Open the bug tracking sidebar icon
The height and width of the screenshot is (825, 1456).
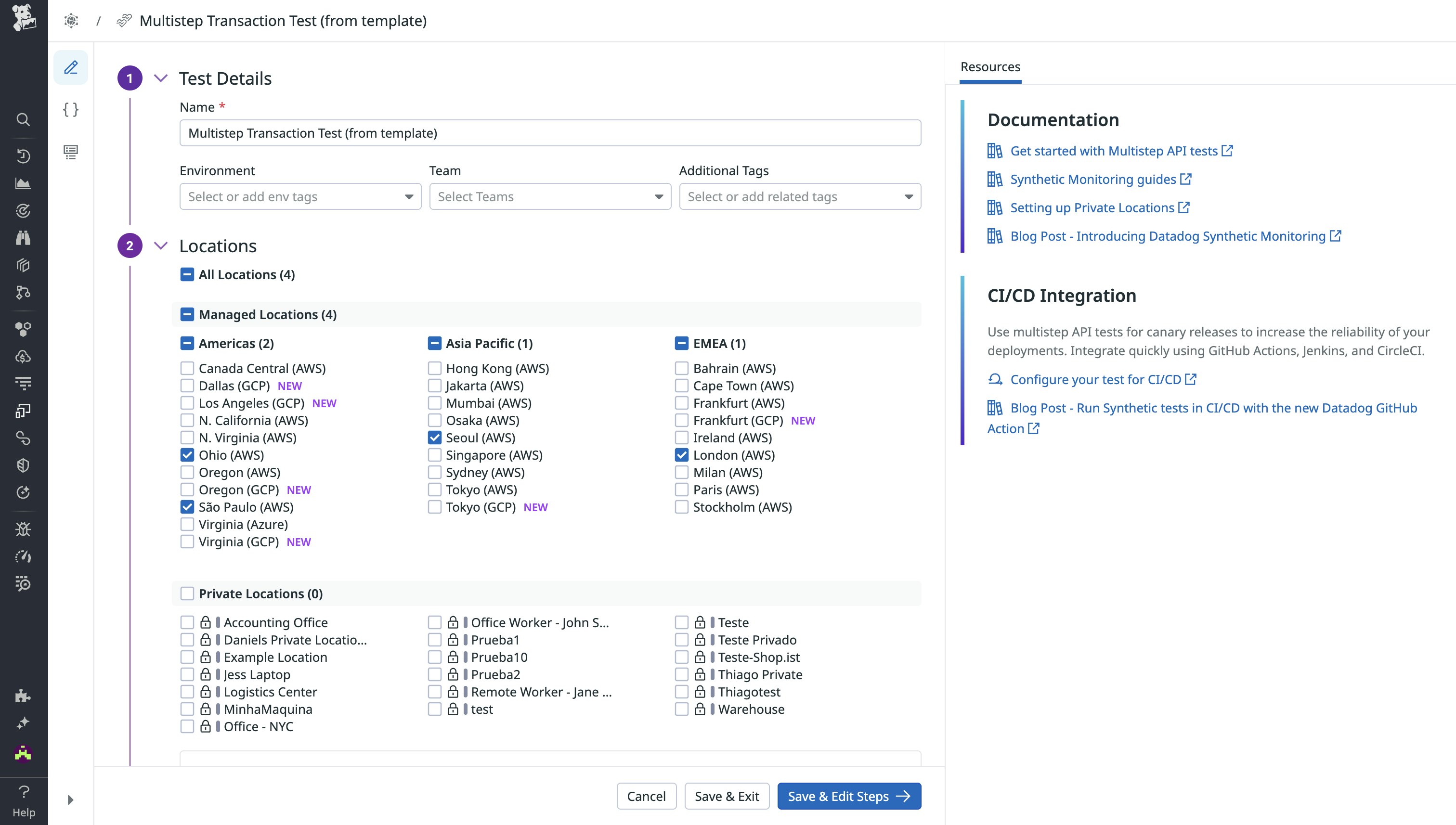click(23, 529)
